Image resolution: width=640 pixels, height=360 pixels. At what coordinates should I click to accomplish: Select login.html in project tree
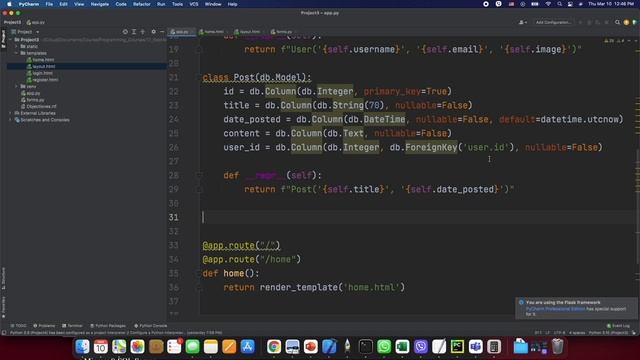click(42, 73)
